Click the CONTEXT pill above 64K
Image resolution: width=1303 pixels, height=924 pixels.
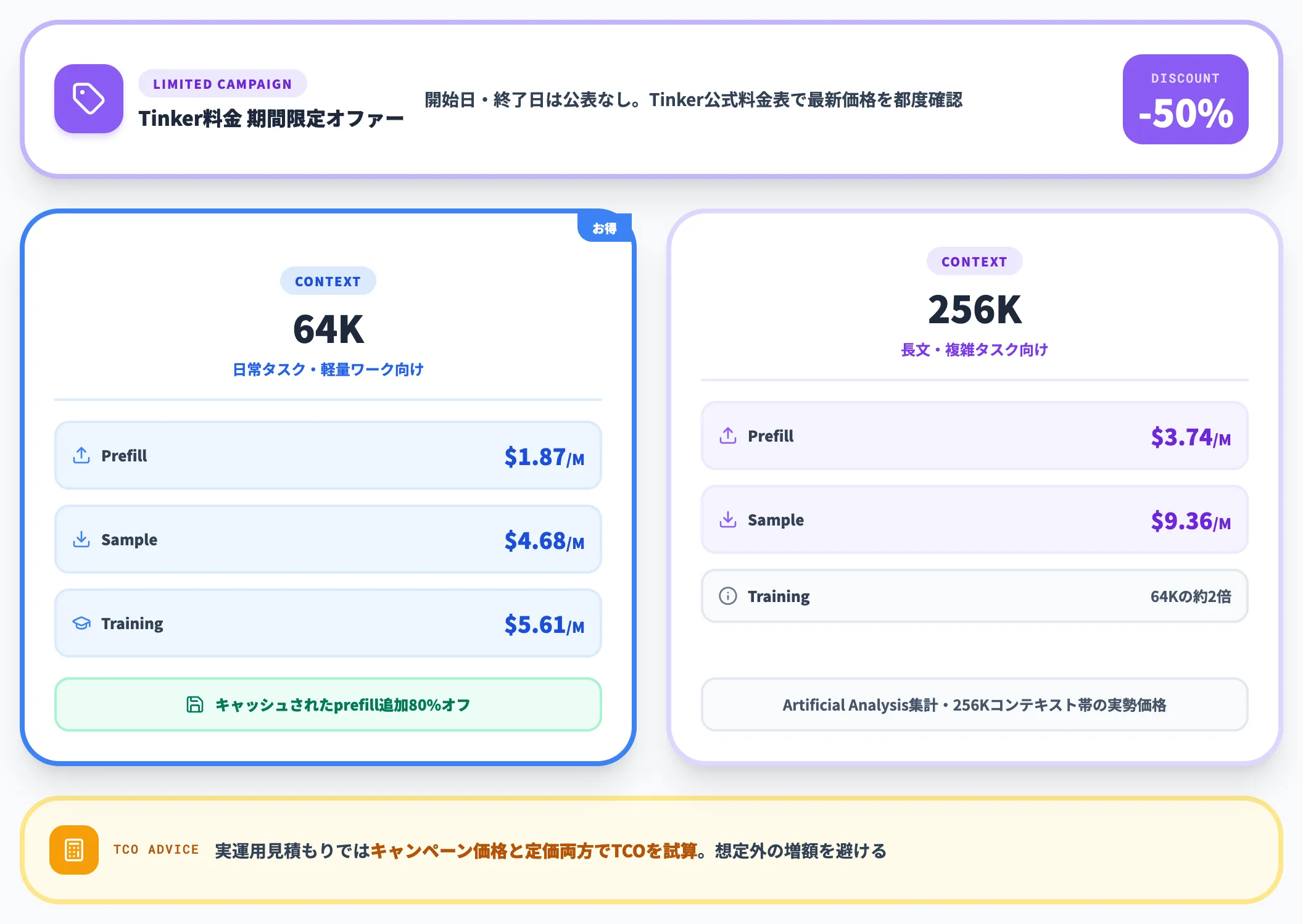click(x=328, y=281)
